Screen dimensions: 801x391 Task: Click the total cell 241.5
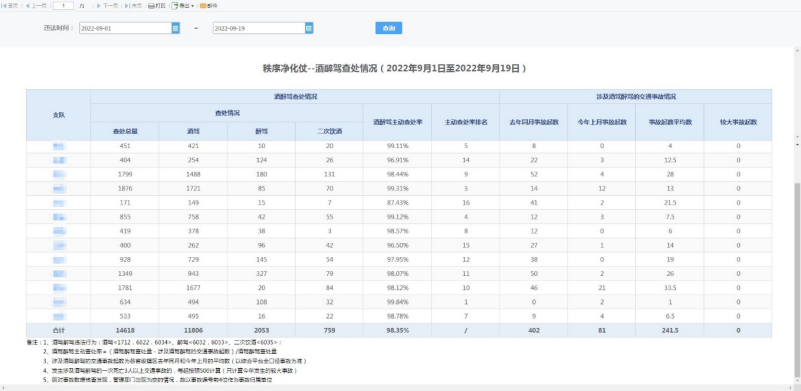pos(670,331)
